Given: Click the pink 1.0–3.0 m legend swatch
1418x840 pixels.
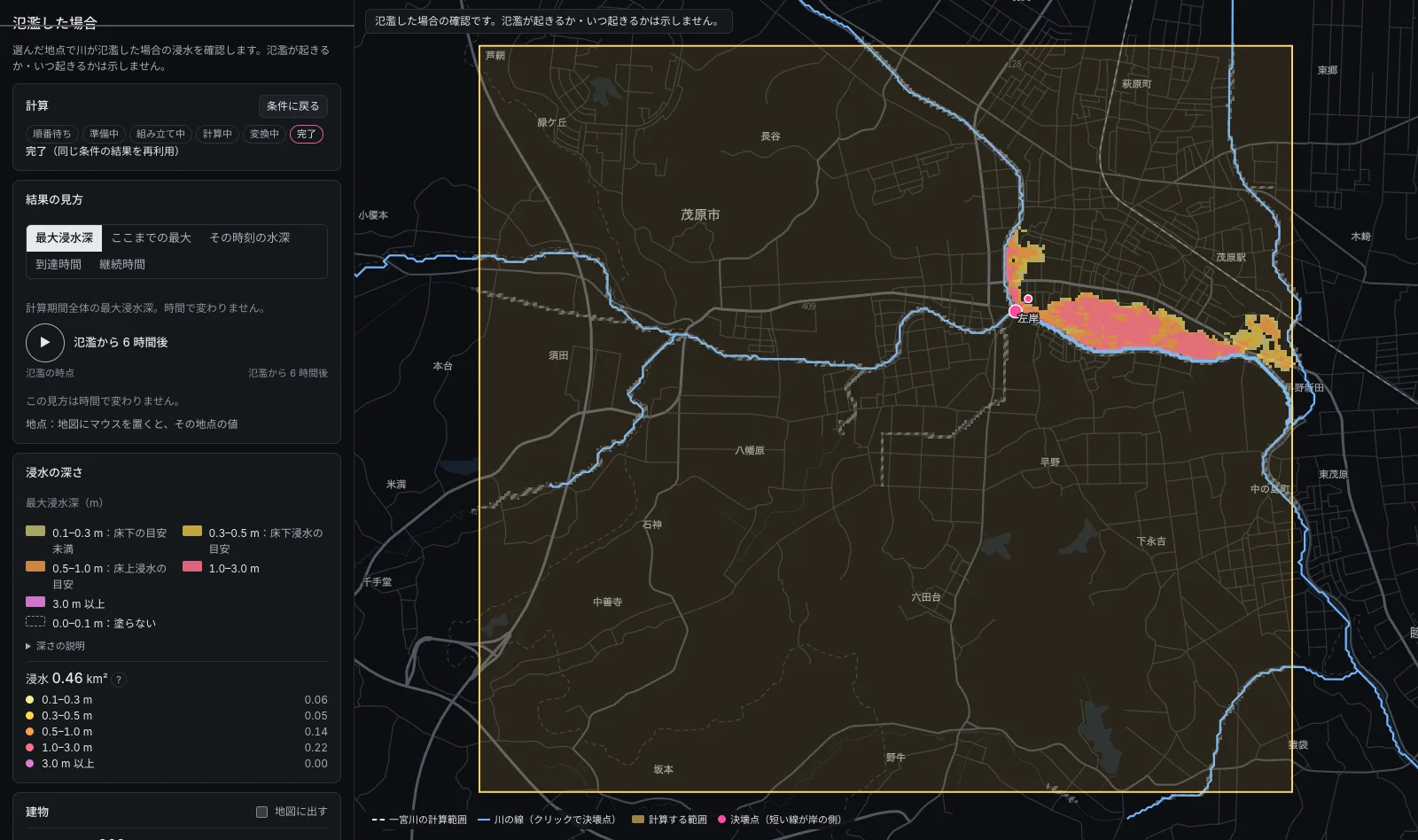Looking at the screenshot, I should 192,566.
